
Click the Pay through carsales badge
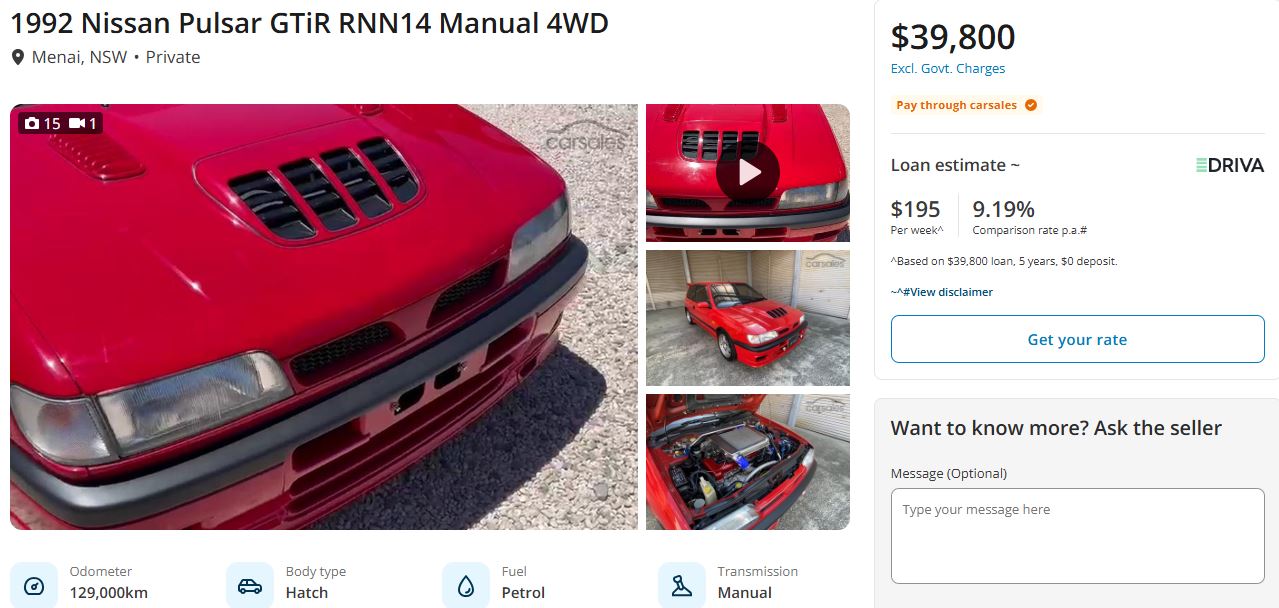[966, 105]
